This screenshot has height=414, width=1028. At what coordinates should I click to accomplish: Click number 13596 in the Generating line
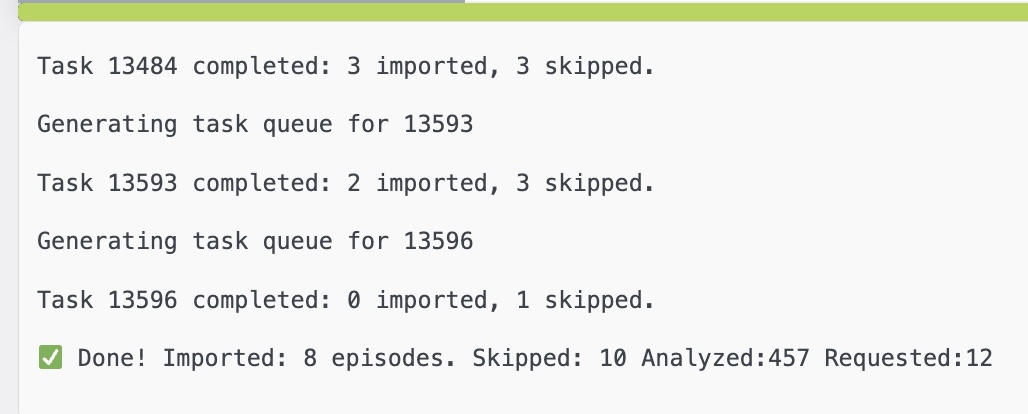(438, 241)
